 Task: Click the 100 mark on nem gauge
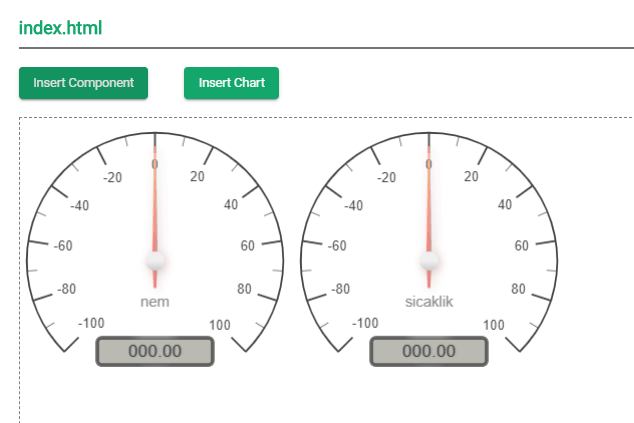click(x=220, y=325)
